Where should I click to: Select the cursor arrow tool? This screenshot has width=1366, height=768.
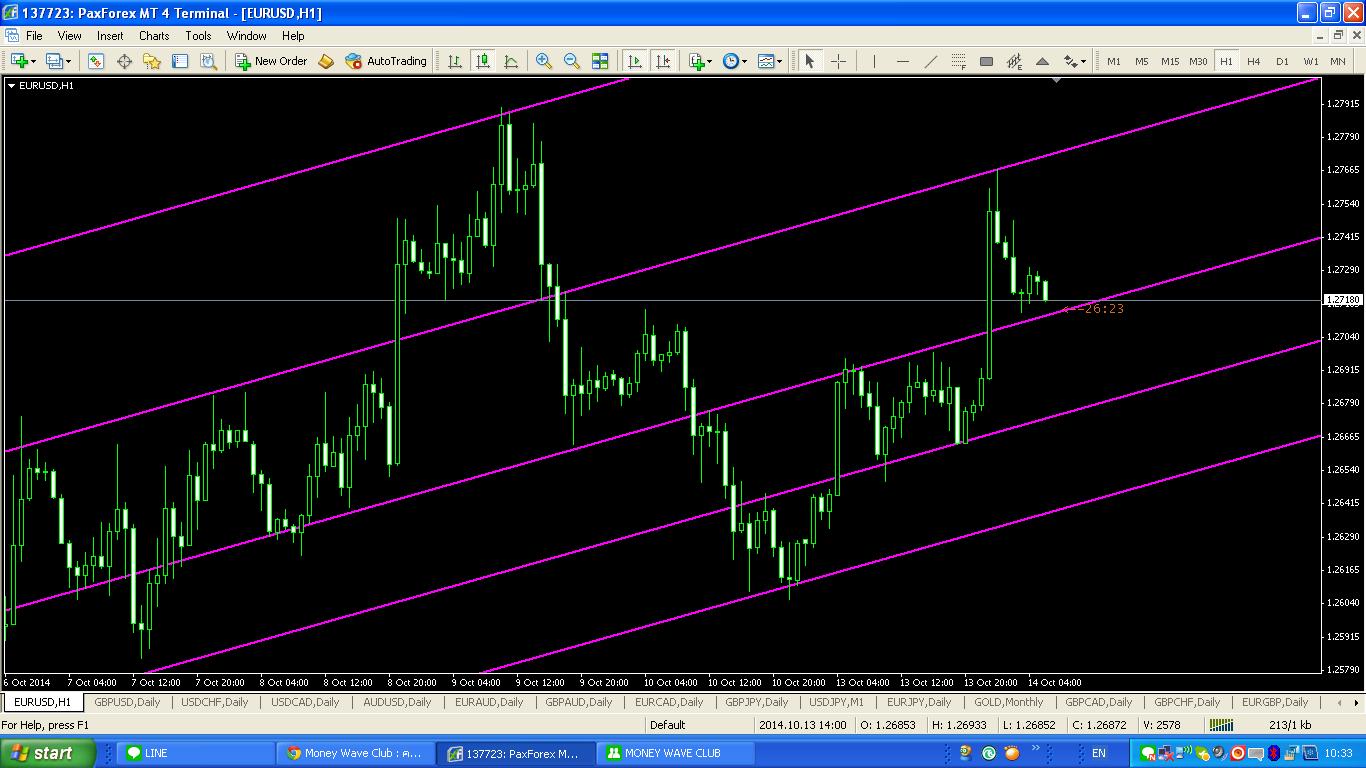pos(810,61)
